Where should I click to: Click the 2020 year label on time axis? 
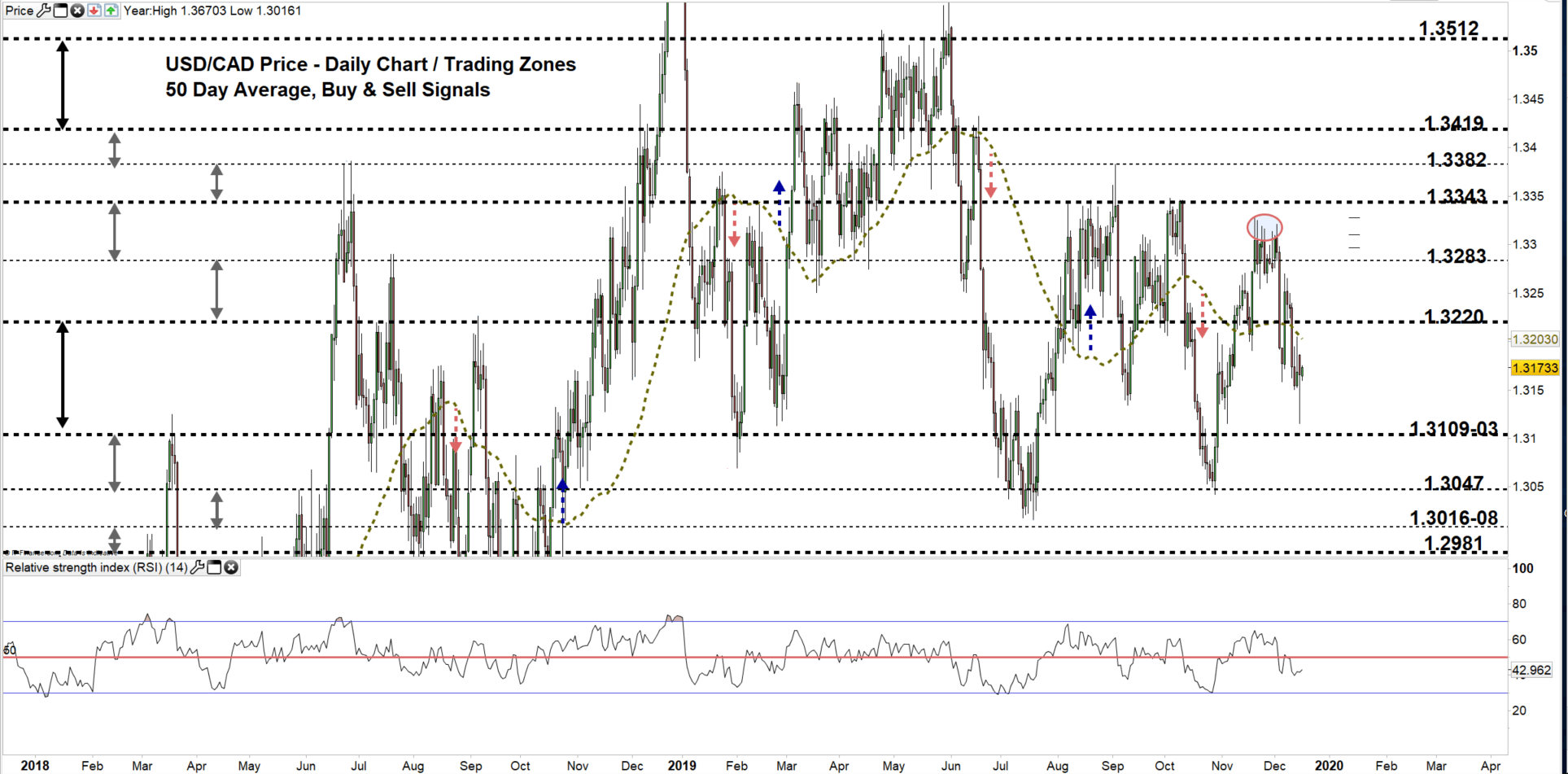1330,765
